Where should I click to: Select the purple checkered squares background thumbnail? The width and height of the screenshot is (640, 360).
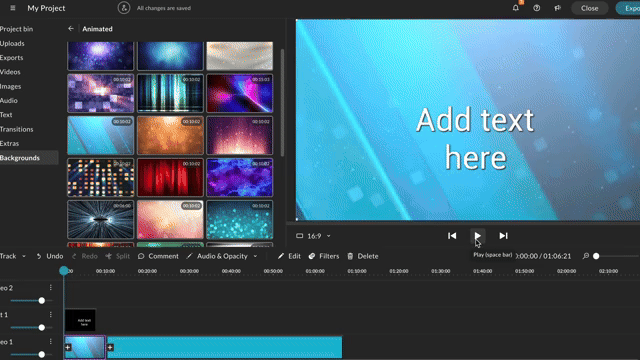click(100, 93)
